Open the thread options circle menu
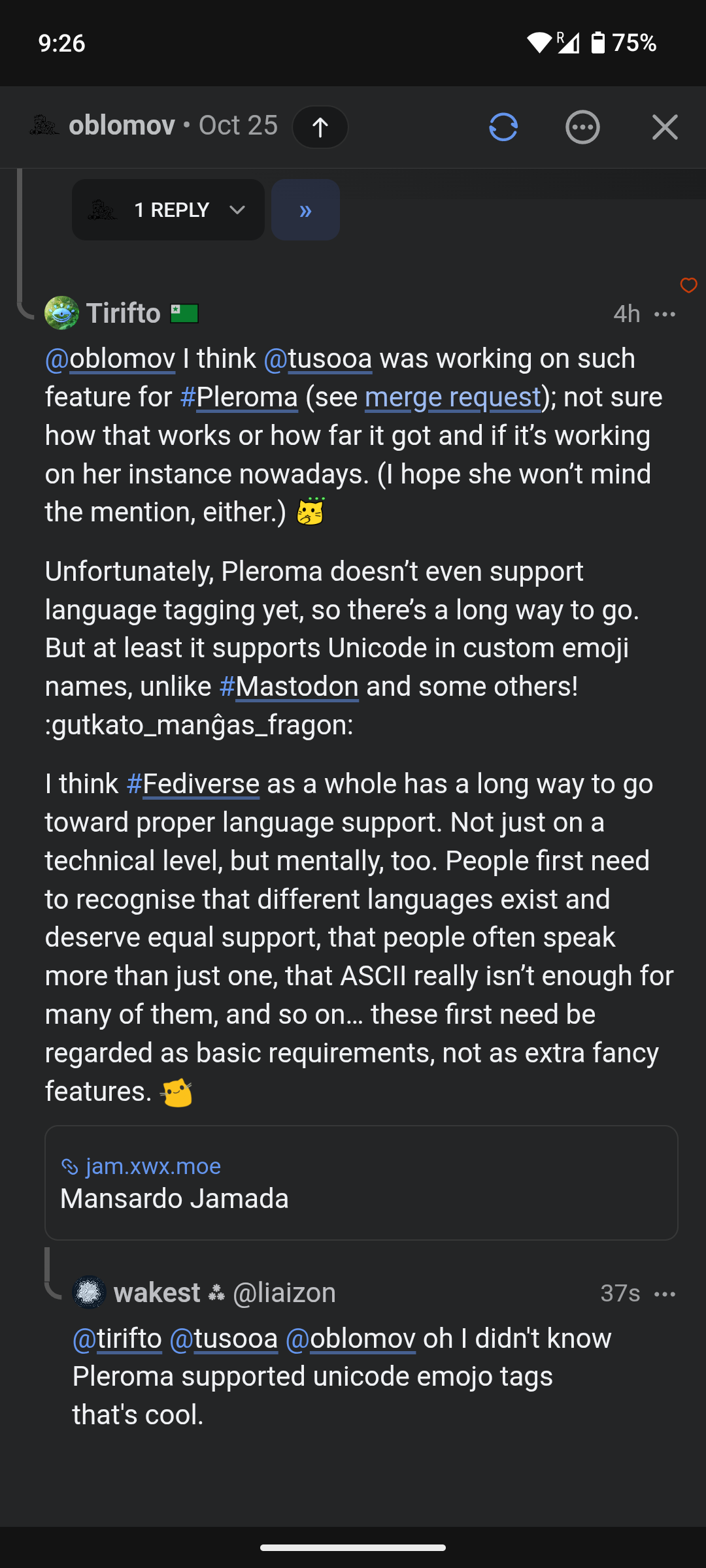This screenshot has height=1568, width=706. coord(582,127)
